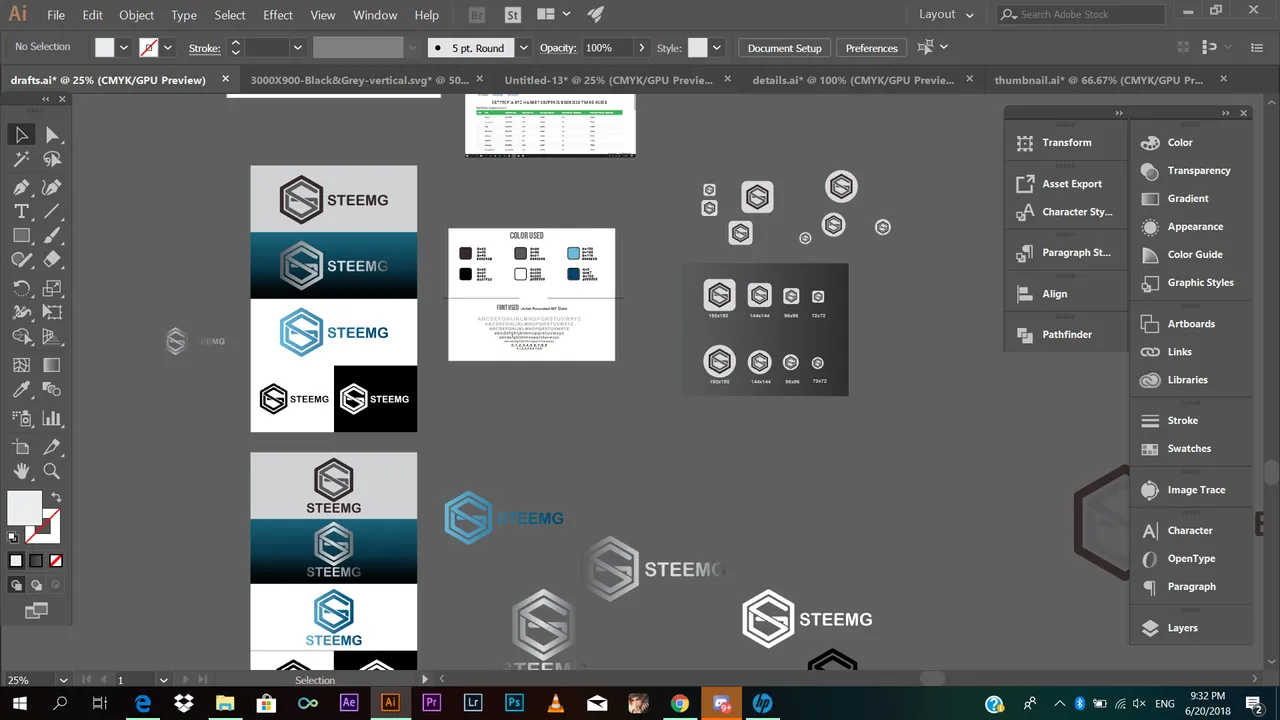Select the Eyedropper tool

coord(21,390)
